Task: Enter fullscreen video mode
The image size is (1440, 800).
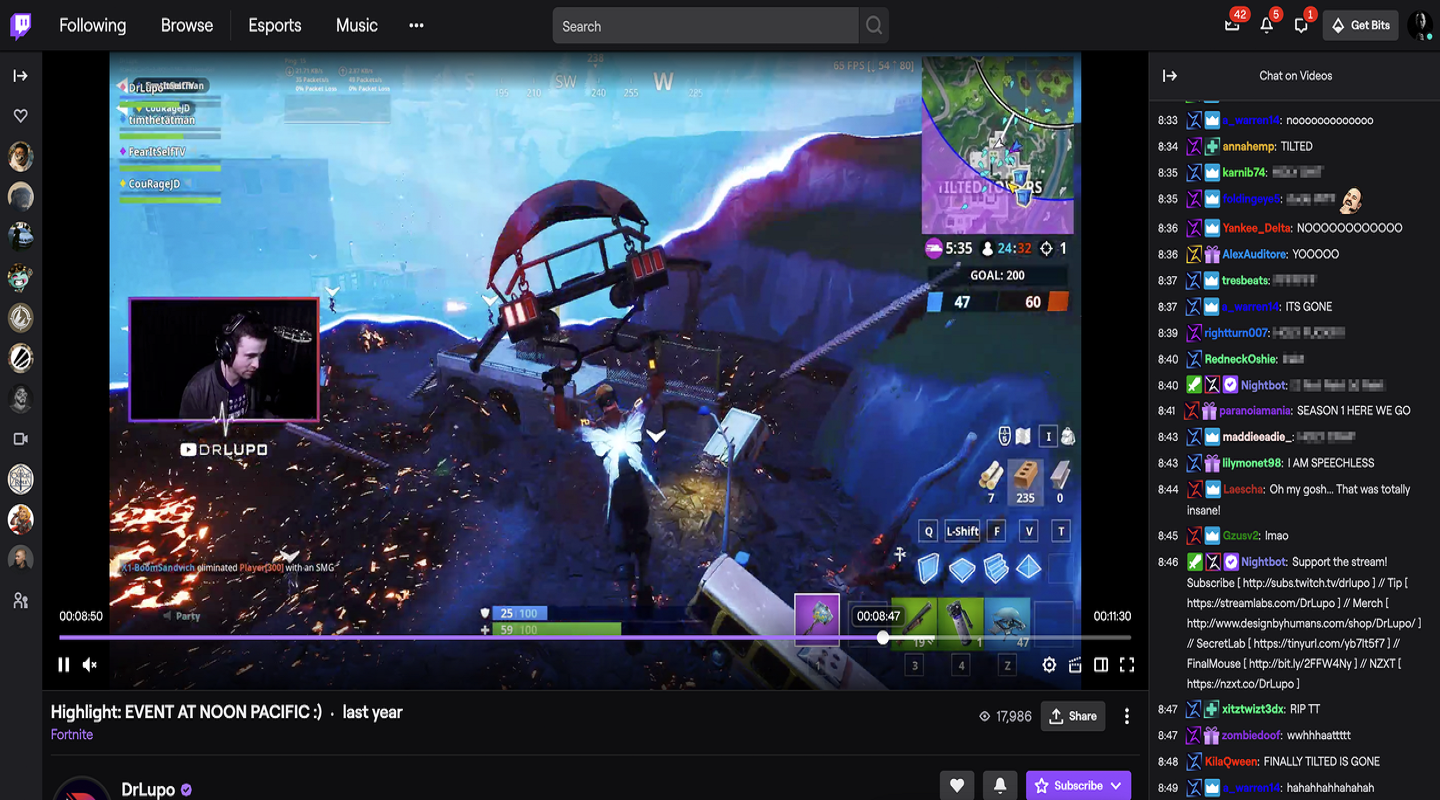Action: [1127, 665]
